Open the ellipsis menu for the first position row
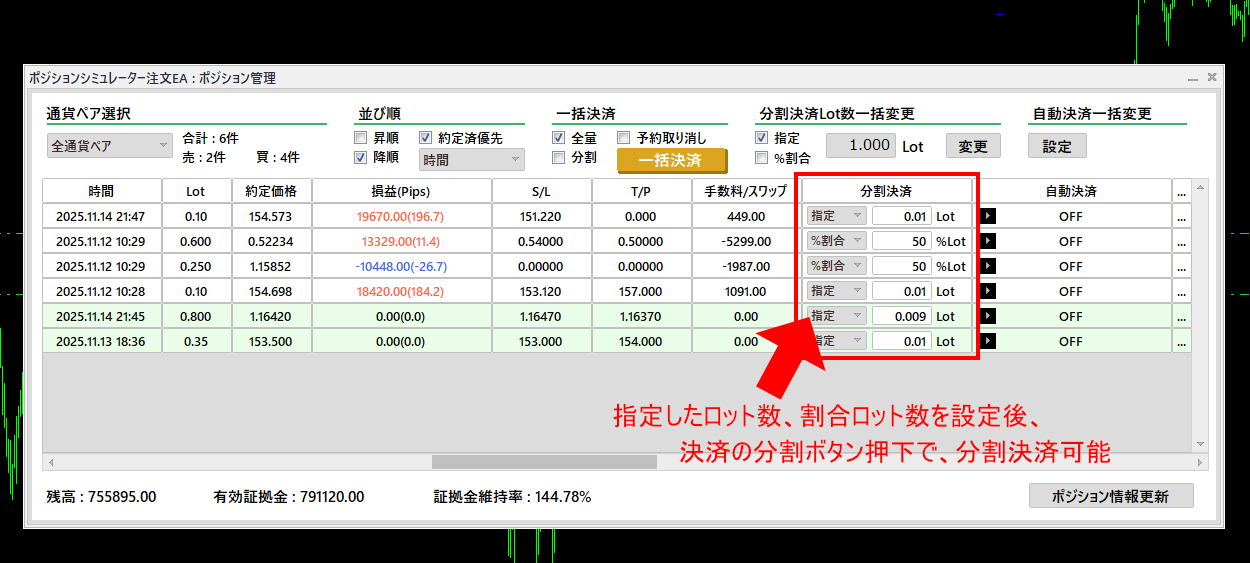 1181,216
